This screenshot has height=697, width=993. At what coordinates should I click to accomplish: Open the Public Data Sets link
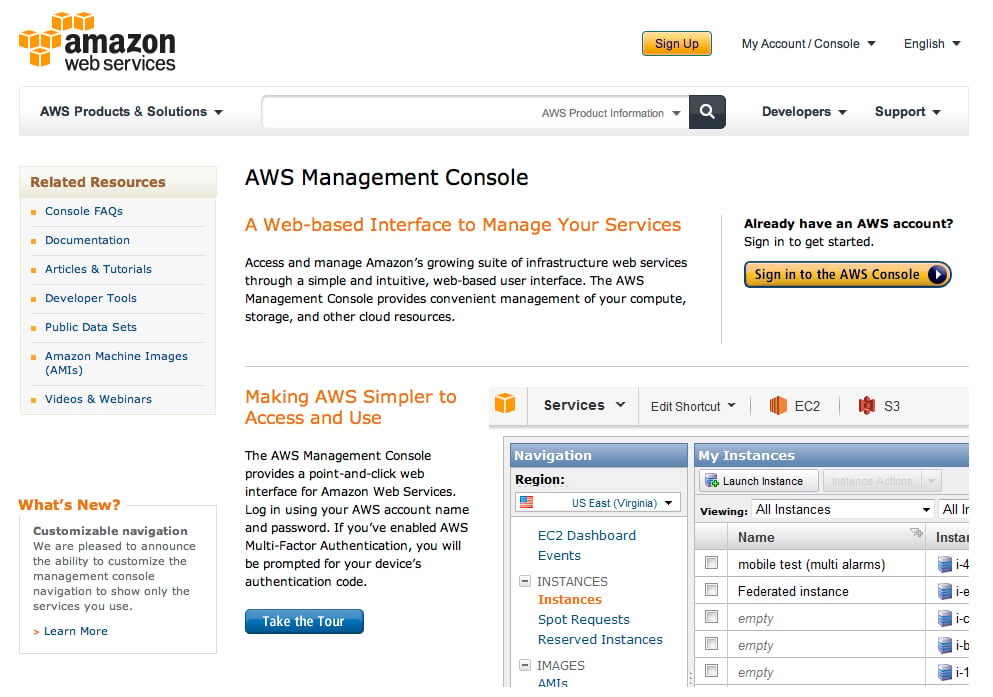coord(91,327)
